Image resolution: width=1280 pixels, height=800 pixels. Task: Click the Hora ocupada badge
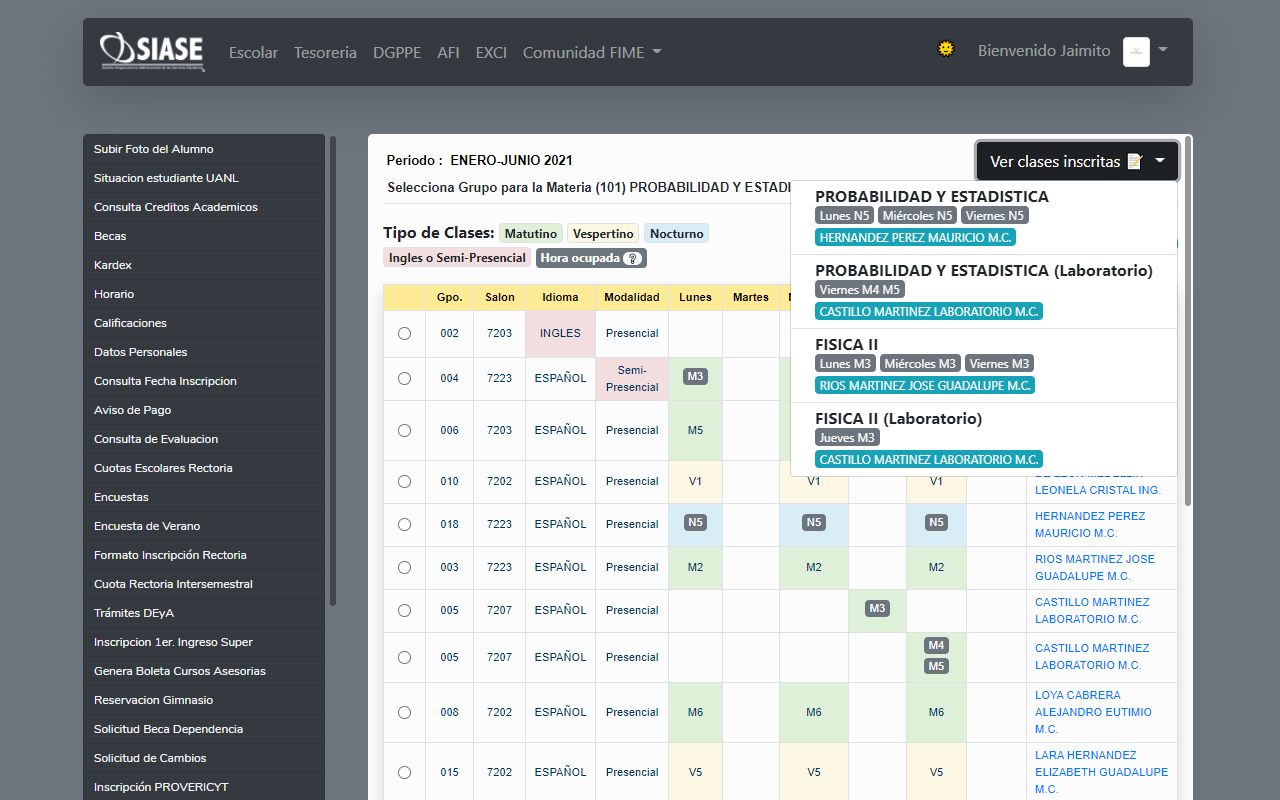point(591,258)
